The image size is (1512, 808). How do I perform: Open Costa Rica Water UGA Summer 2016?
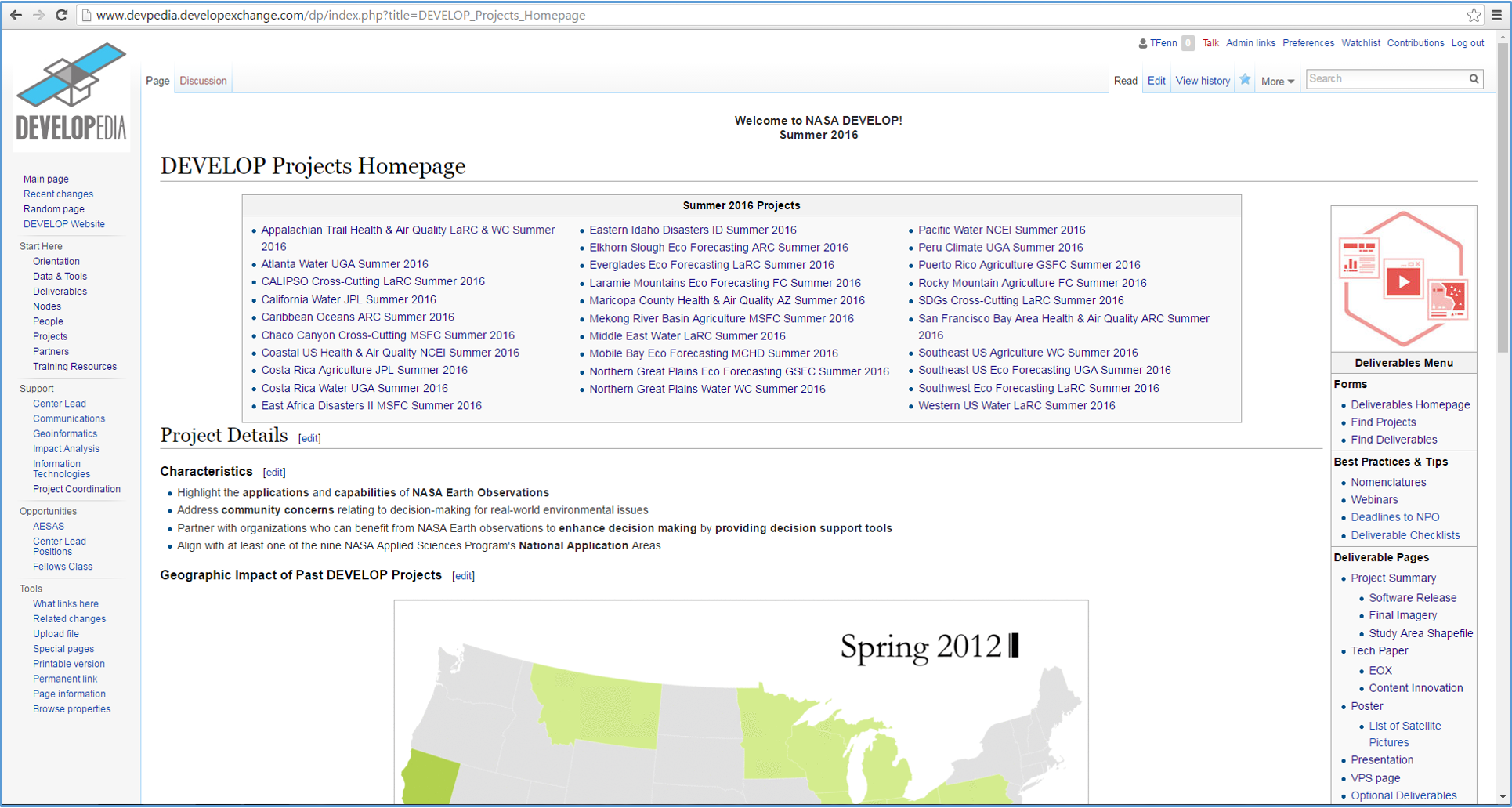tap(355, 388)
